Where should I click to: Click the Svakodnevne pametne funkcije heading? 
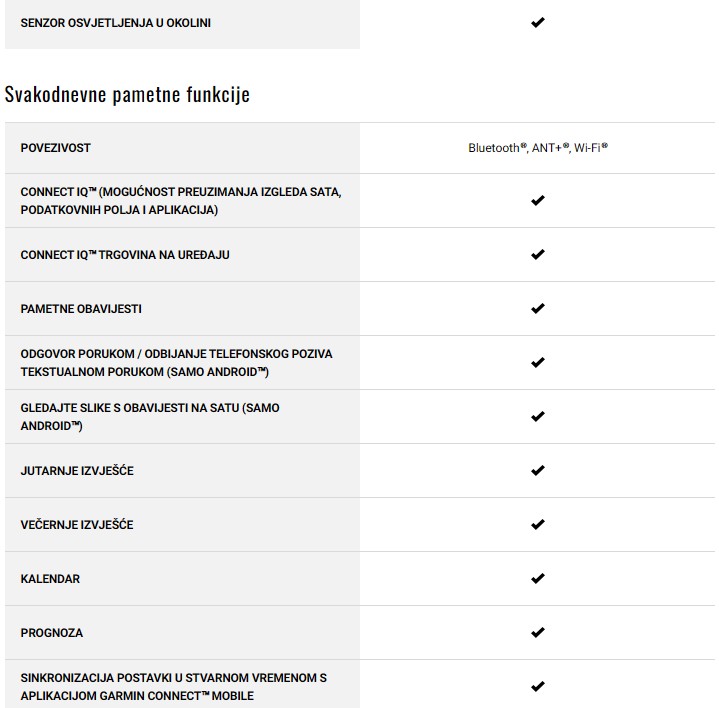[127, 95]
